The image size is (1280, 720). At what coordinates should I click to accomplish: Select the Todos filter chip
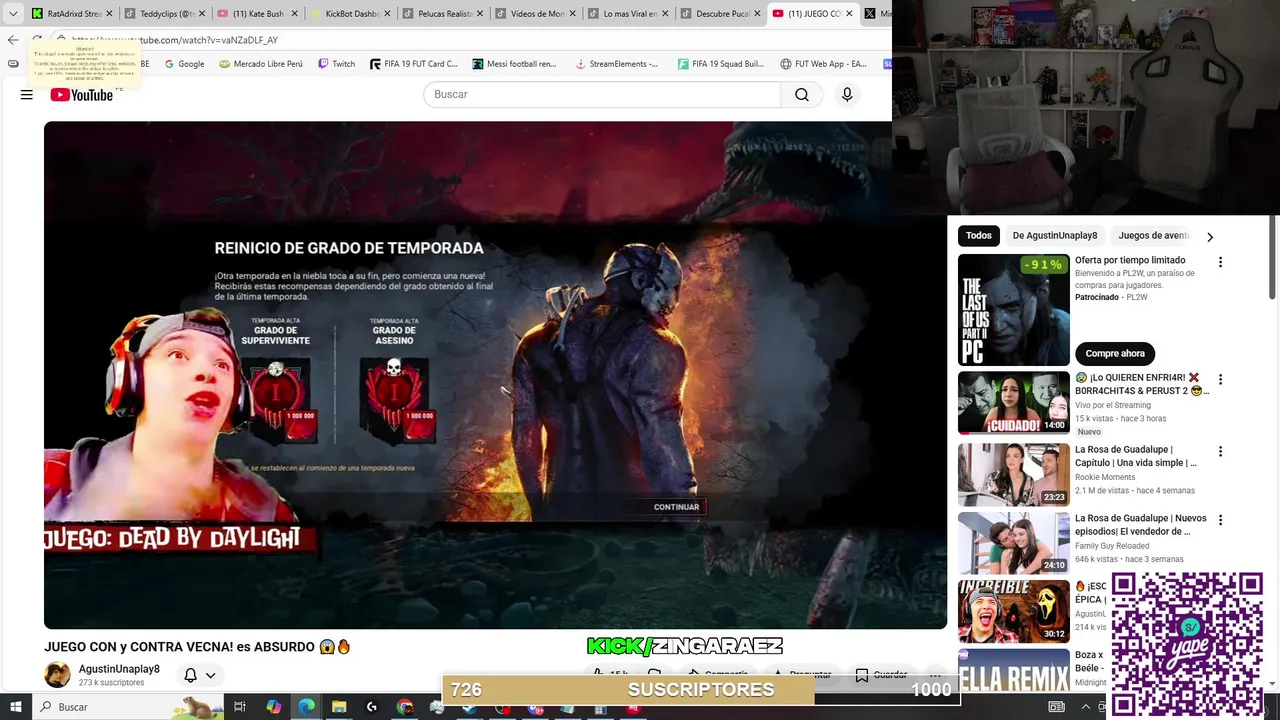pyautogui.click(x=979, y=236)
